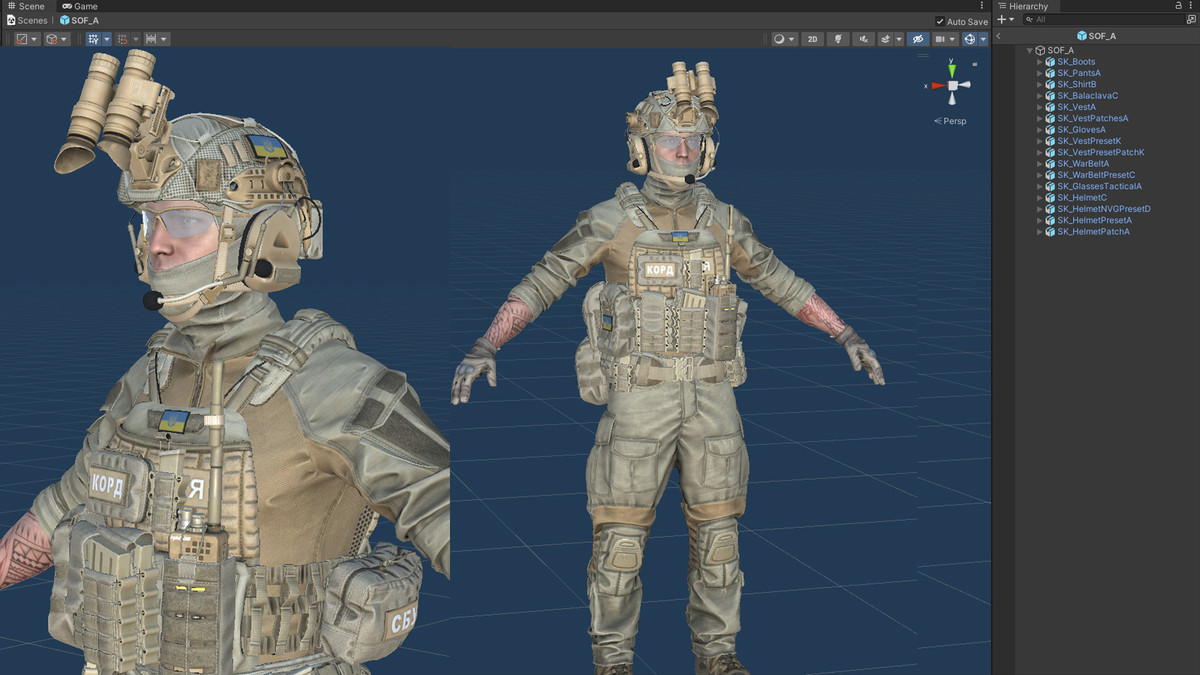1200x675 pixels.
Task: Open the handle rotation dropdown arrow
Action: click(x=64, y=39)
